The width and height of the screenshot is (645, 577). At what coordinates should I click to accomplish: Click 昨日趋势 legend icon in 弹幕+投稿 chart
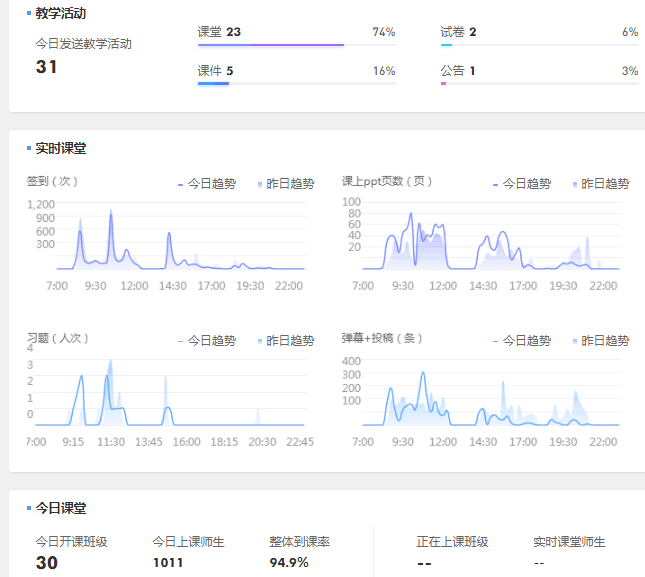pyautogui.click(x=575, y=341)
